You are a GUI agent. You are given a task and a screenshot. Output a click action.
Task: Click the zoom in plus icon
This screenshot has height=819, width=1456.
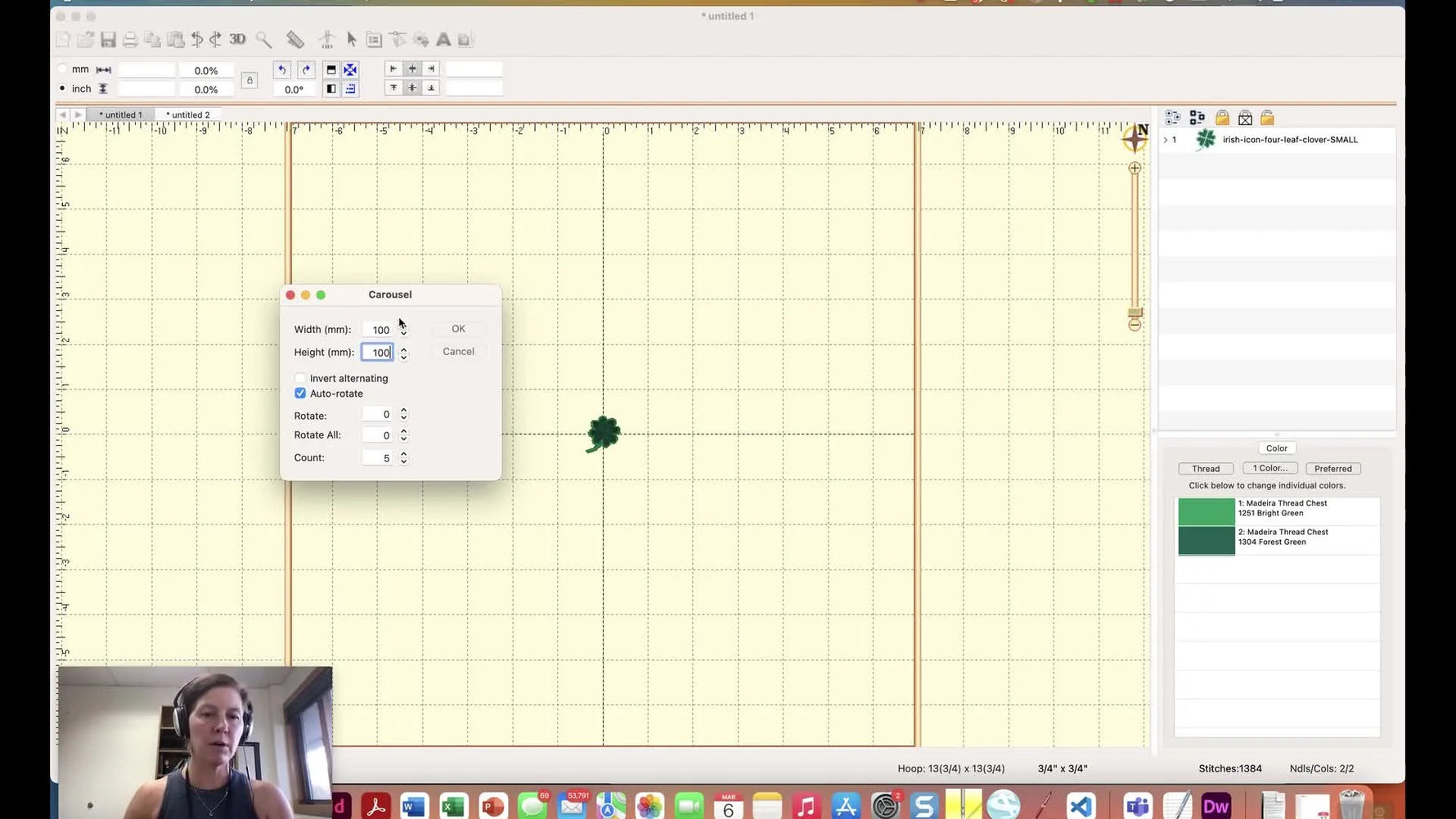1135,168
